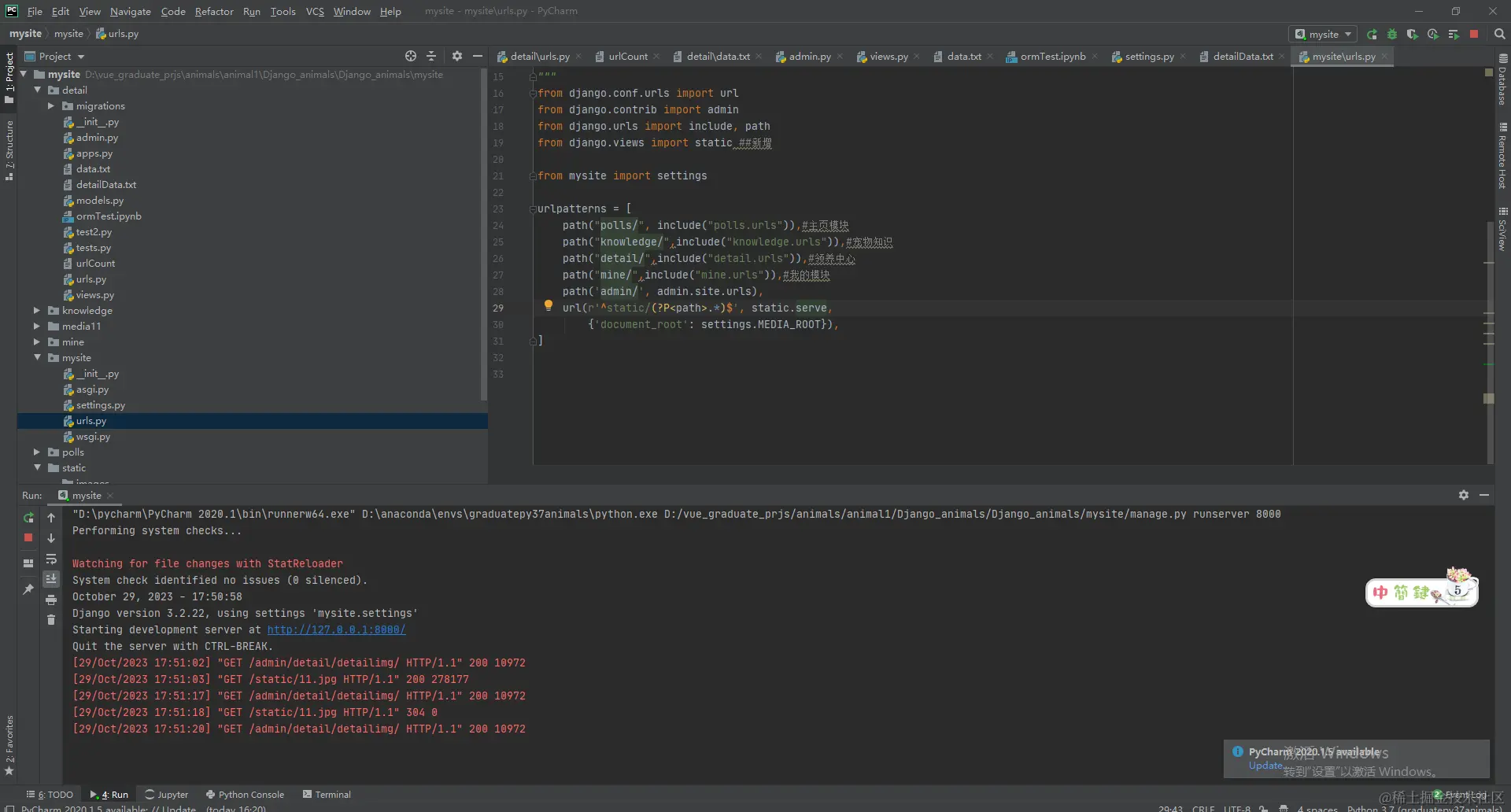Pin the mysite run tab
The height and width of the screenshot is (812, 1511).
(x=28, y=589)
